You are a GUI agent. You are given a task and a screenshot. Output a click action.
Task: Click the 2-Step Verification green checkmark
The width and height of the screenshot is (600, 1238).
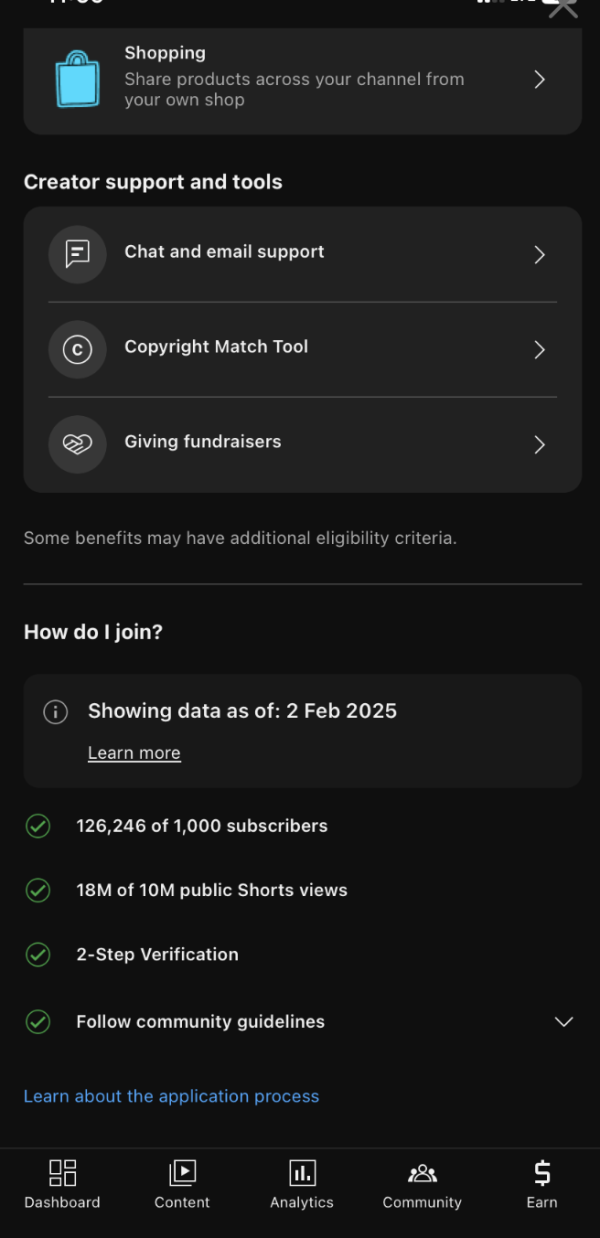pos(38,954)
